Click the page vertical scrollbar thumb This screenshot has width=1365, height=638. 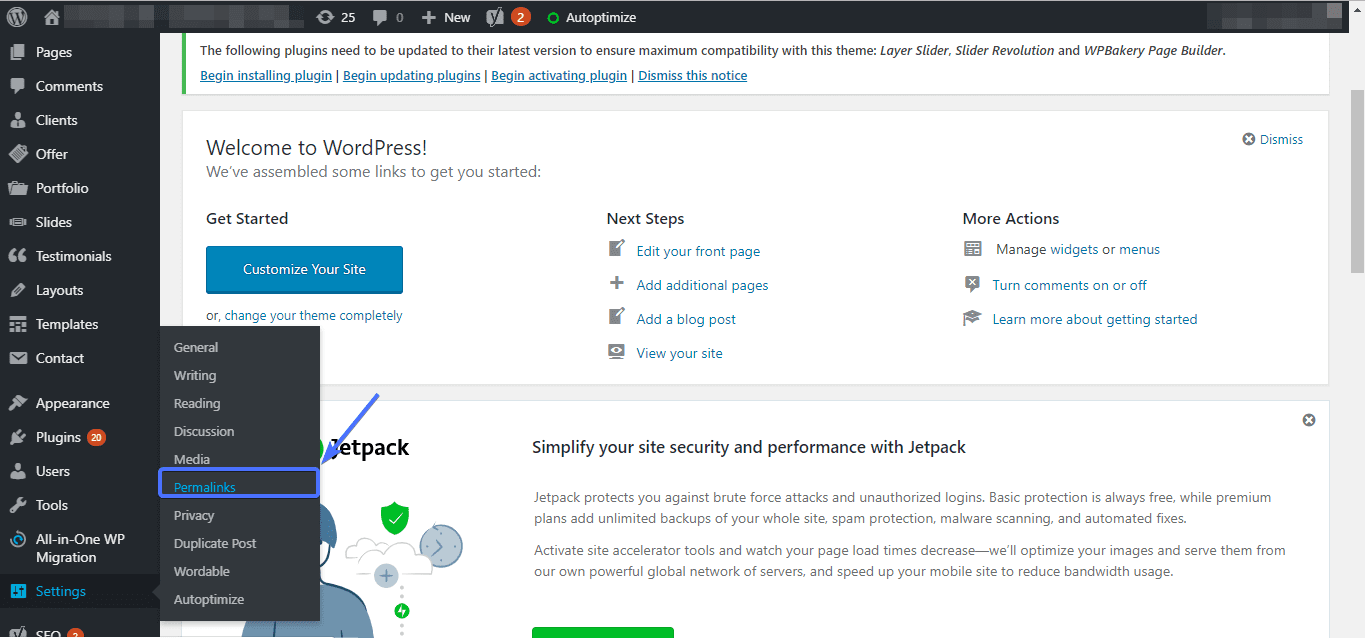click(1357, 180)
